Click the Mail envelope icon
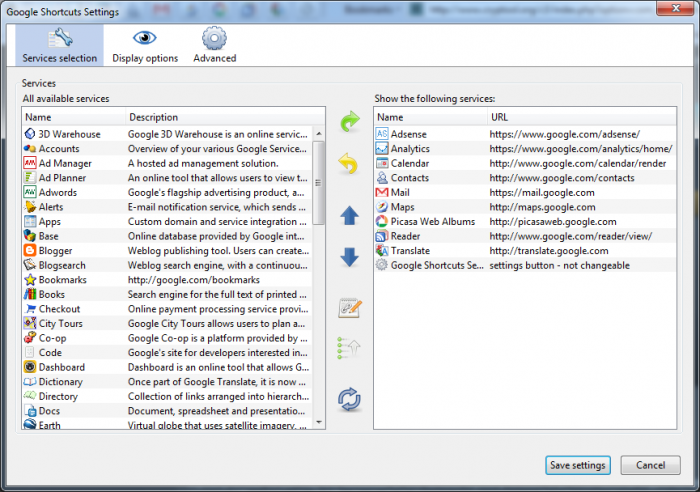The width and height of the screenshot is (700, 492). pyautogui.click(x=382, y=192)
